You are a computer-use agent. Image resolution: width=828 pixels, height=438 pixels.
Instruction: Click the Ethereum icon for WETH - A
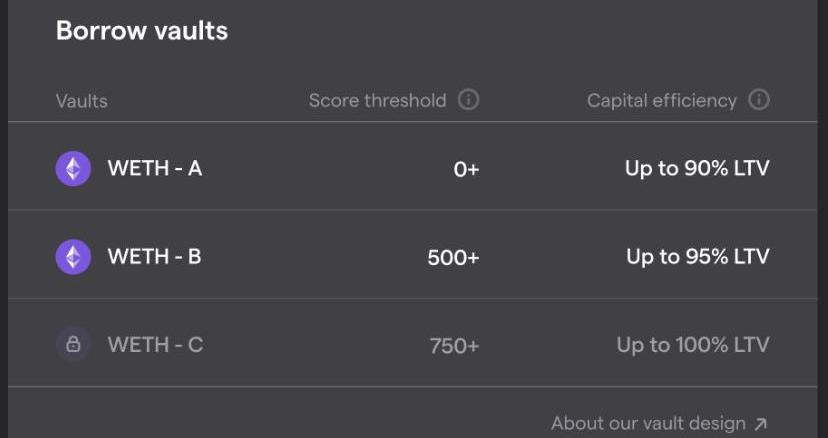tap(73, 168)
